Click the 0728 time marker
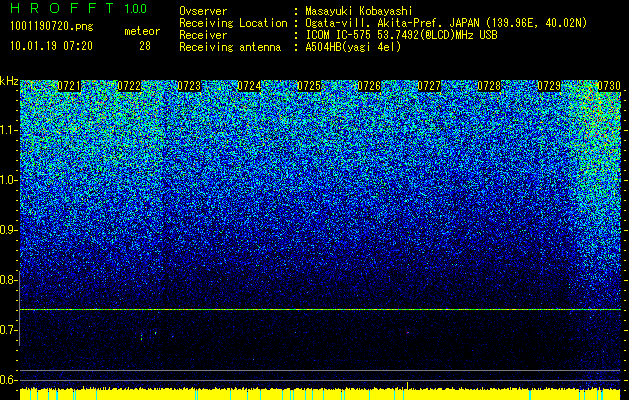Screen dimensions: 629x400 coord(489,86)
